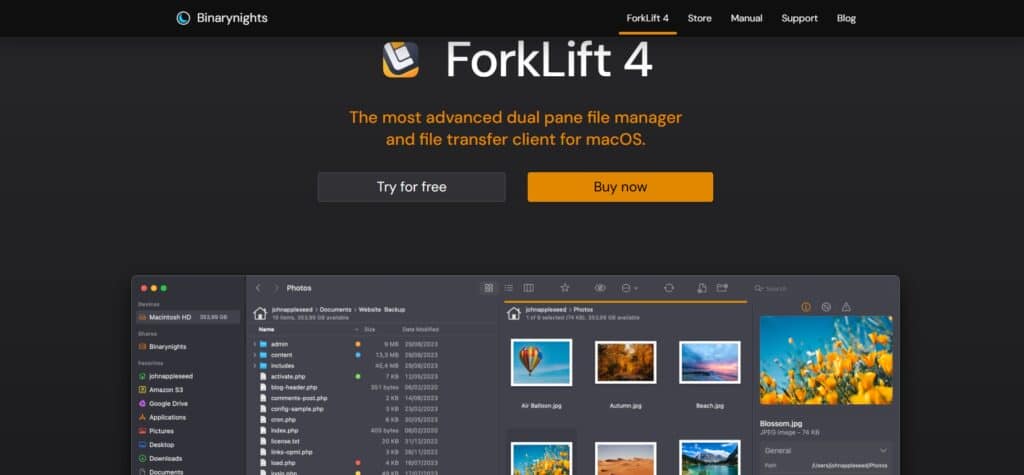Click the home icon in the left pane
This screenshot has height=475, width=1024.
[x=260, y=313]
